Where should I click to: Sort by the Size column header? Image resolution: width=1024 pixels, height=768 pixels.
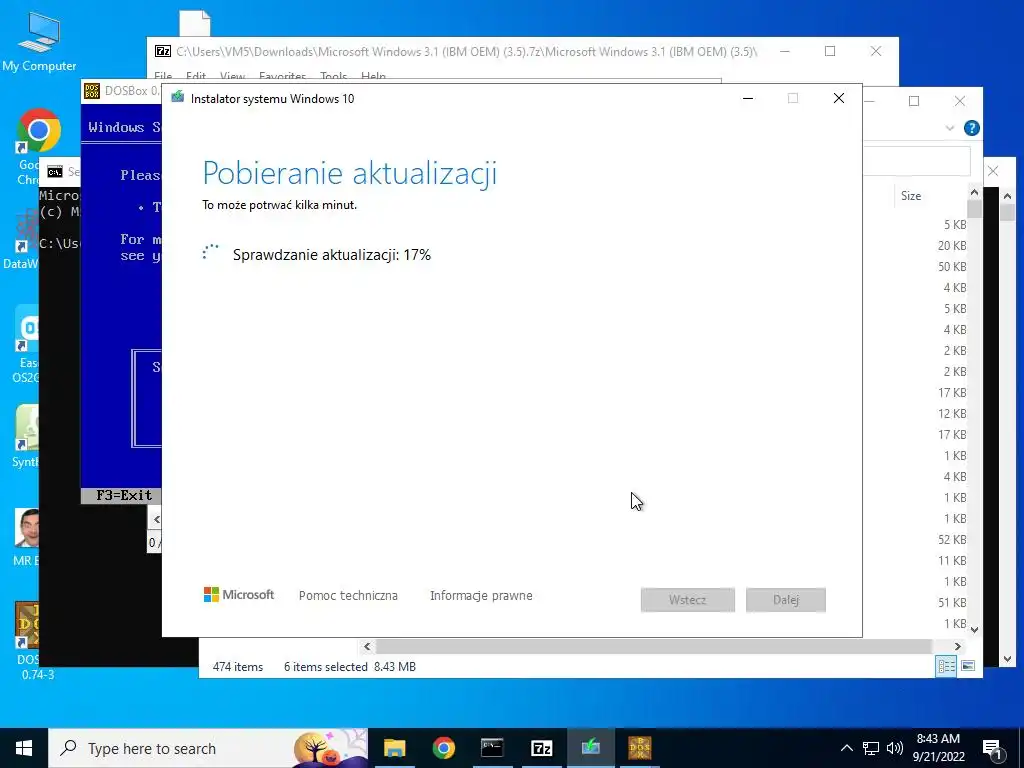(911, 195)
